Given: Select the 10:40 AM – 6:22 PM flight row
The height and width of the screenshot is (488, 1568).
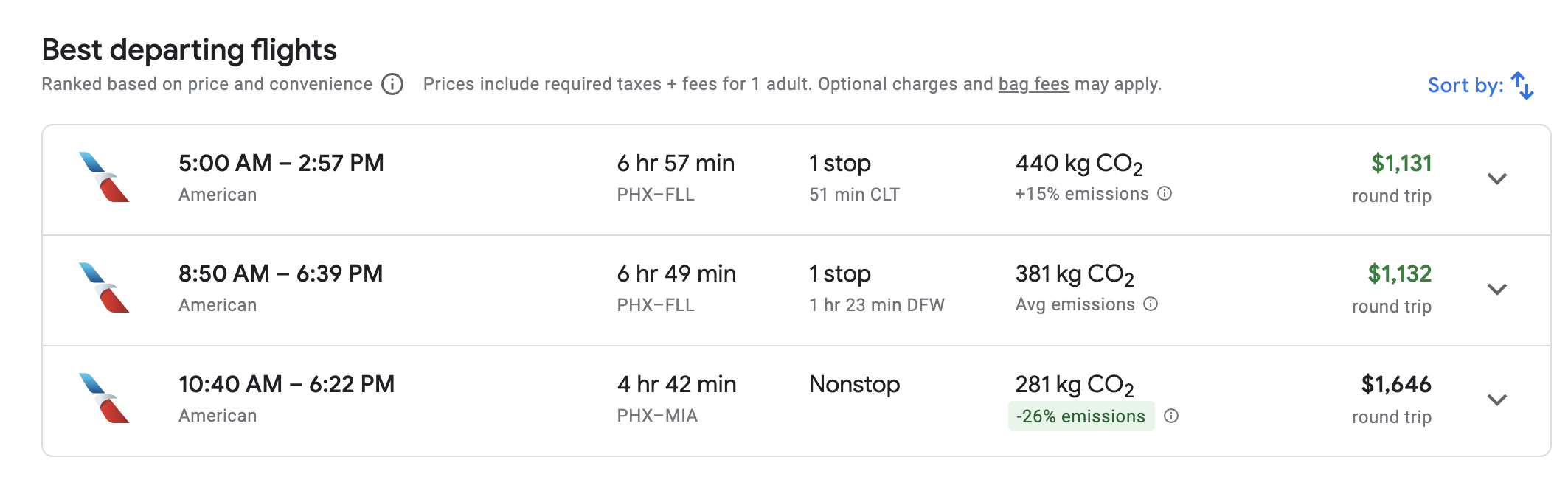Looking at the screenshot, I should 286,385.
